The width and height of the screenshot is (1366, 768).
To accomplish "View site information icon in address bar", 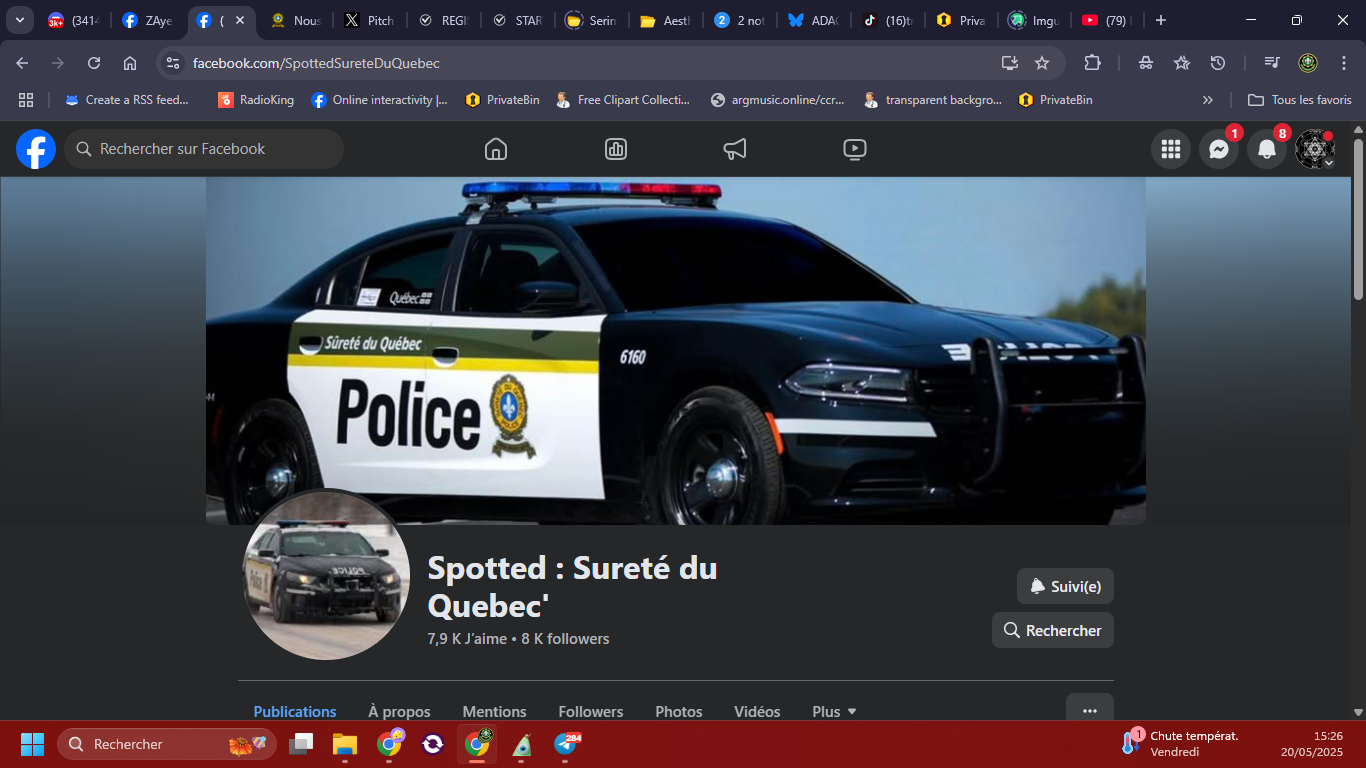I will (x=173, y=63).
